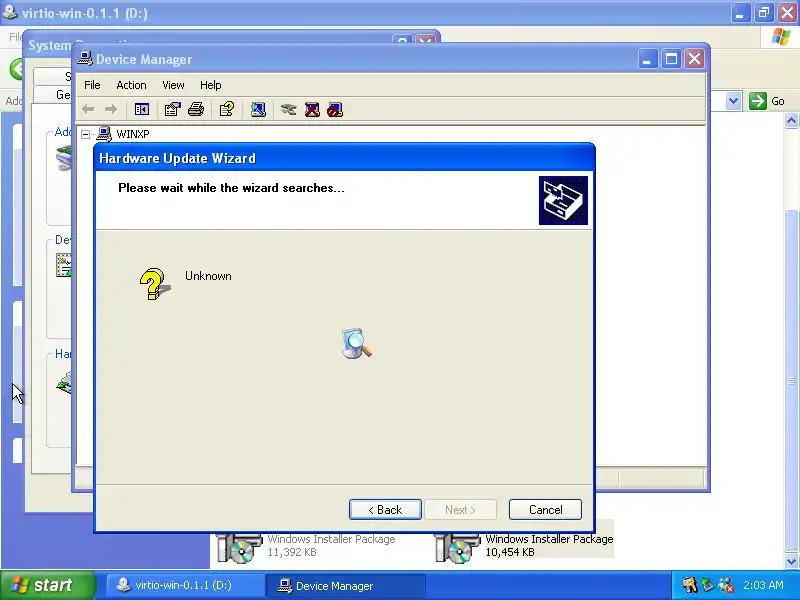Maximize the Device Manager window
Image resolution: width=800 pixels, height=600 pixels.
671,59
